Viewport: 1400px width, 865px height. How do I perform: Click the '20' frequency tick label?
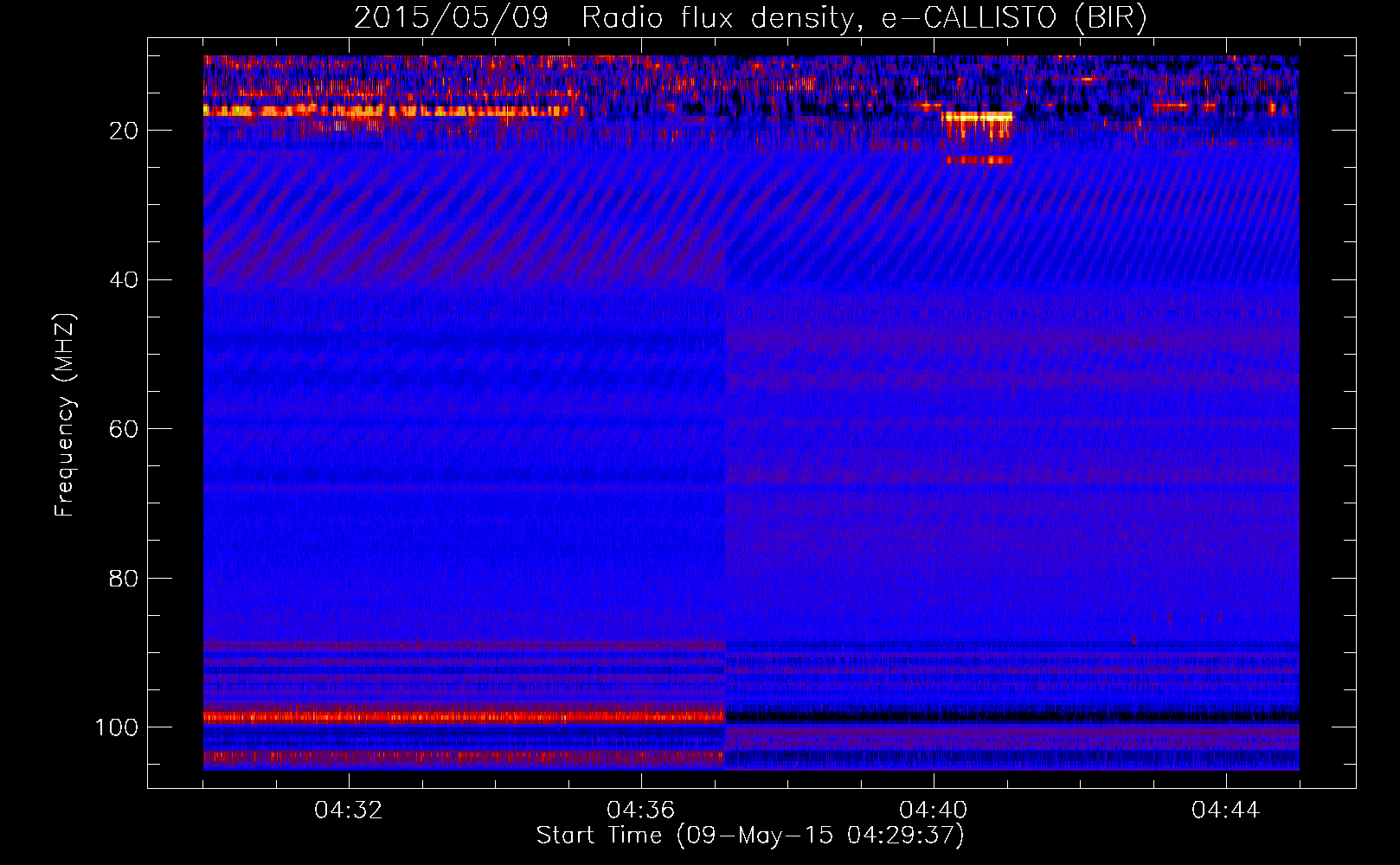point(124,131)
